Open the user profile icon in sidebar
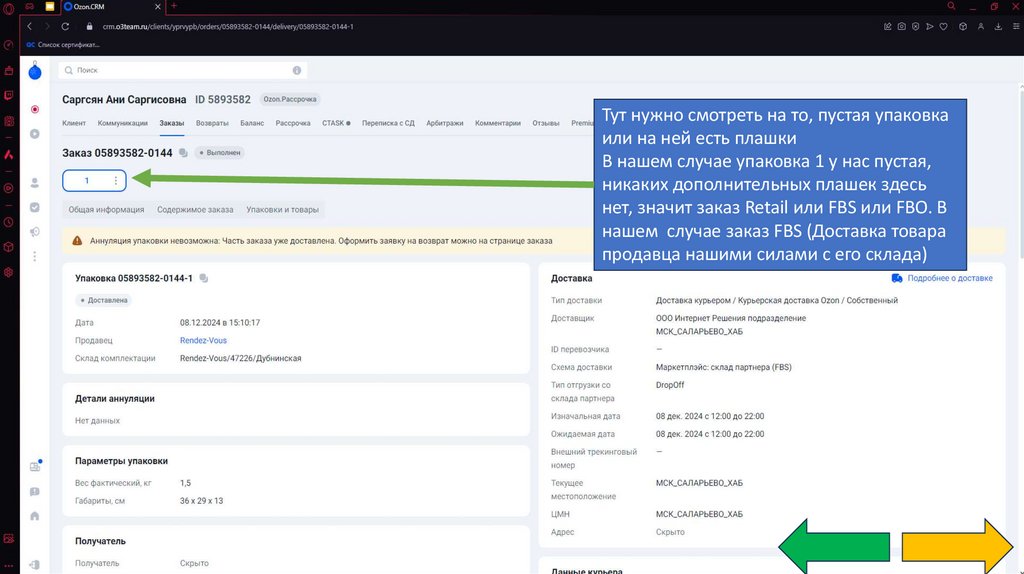This screenshot has height=574, width=1024. (35, 183)
